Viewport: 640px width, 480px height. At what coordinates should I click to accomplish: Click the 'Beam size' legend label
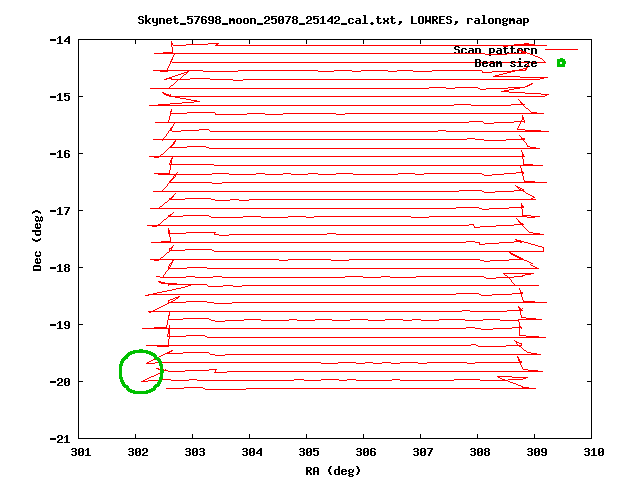[x=506, y=63]
